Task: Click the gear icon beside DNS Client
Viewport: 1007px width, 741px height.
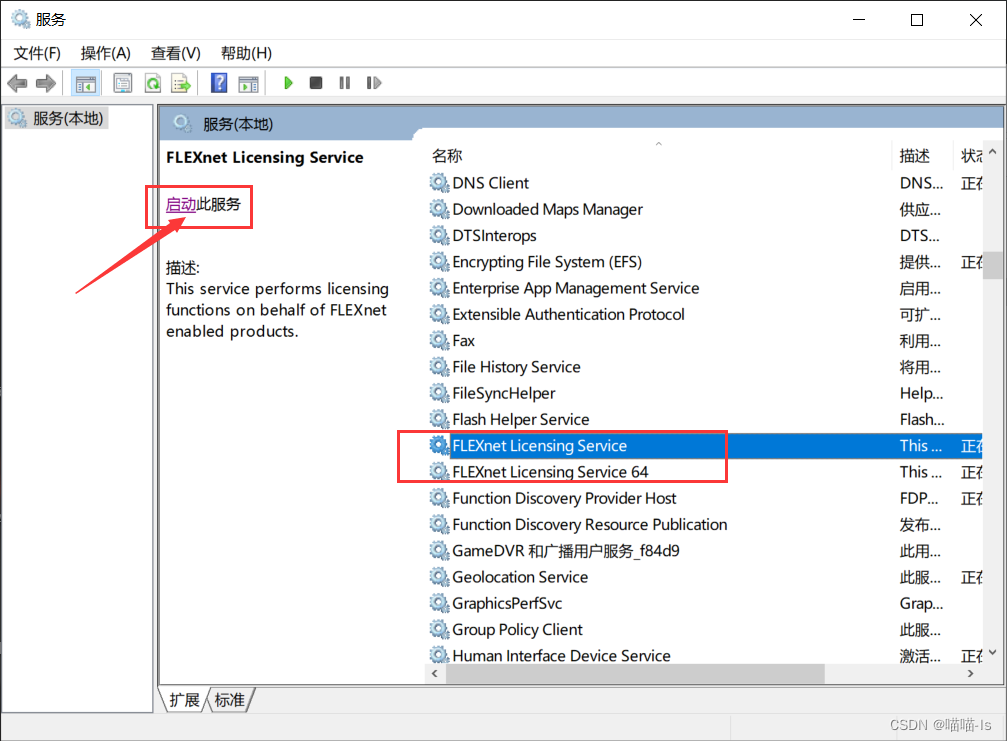Action: coord(439,183)
